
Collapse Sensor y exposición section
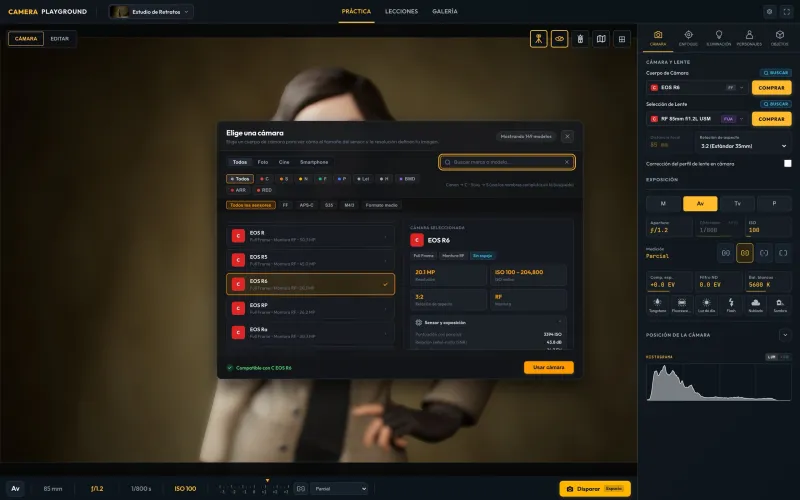(560, 322)
